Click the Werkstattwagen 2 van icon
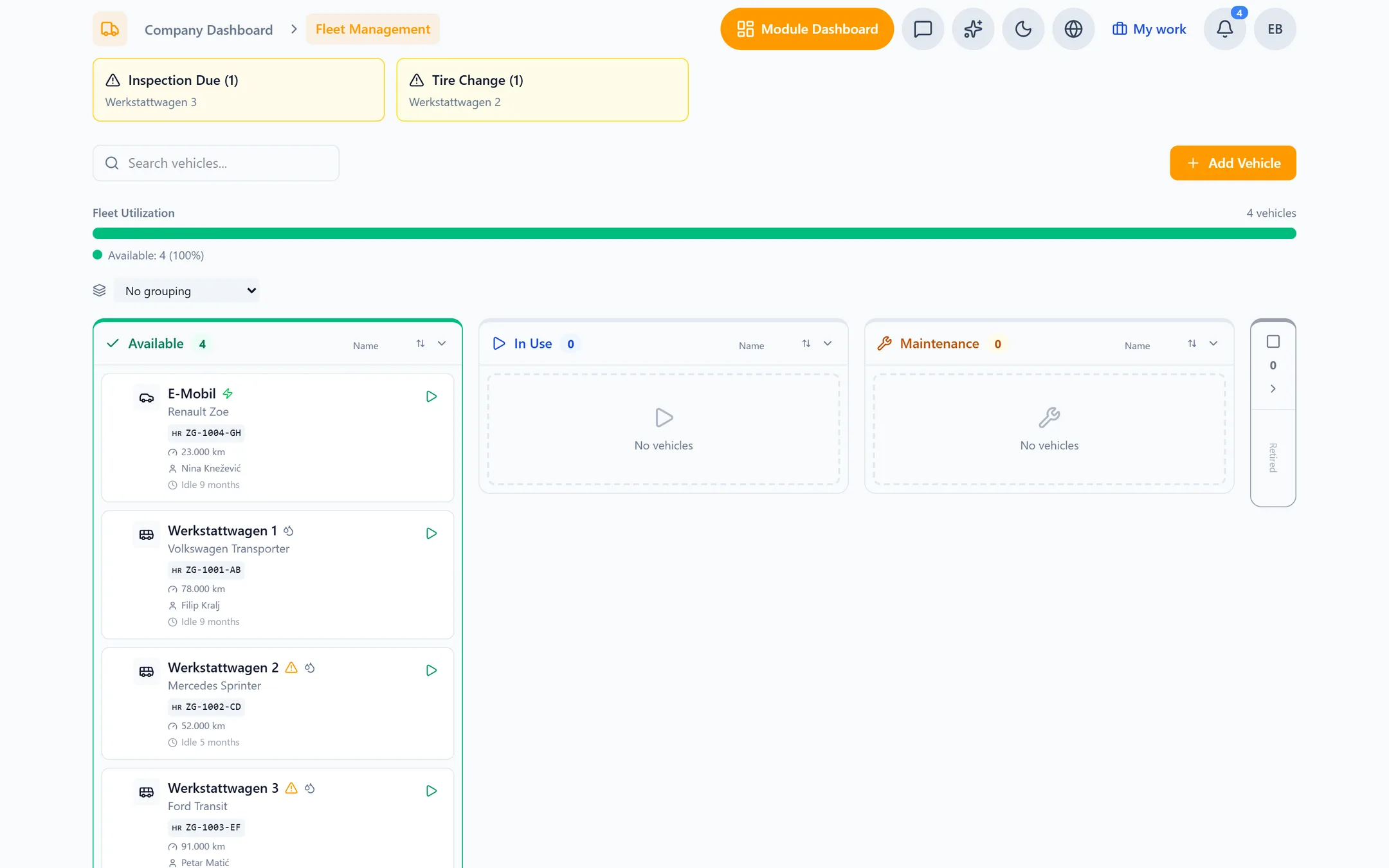The width and height of the screenshot is (1389, 868). click(147, 672)
